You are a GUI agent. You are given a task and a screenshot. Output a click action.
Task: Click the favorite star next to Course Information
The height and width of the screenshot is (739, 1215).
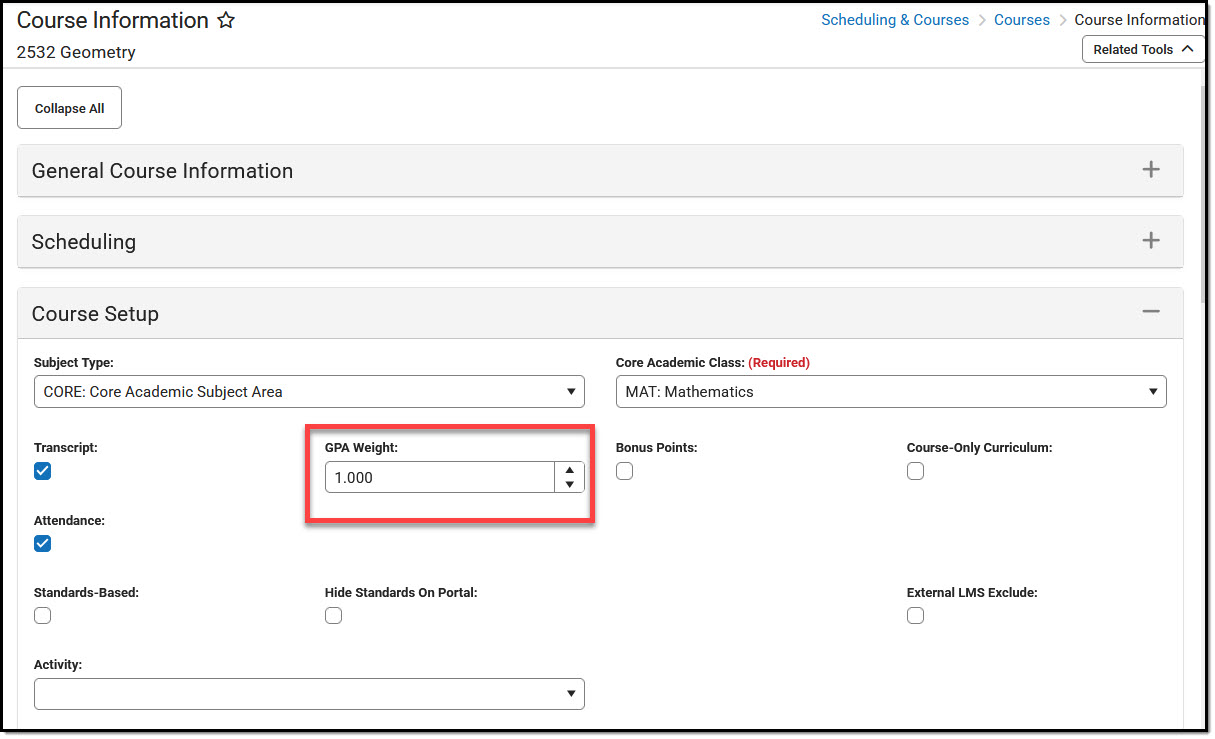226,21
